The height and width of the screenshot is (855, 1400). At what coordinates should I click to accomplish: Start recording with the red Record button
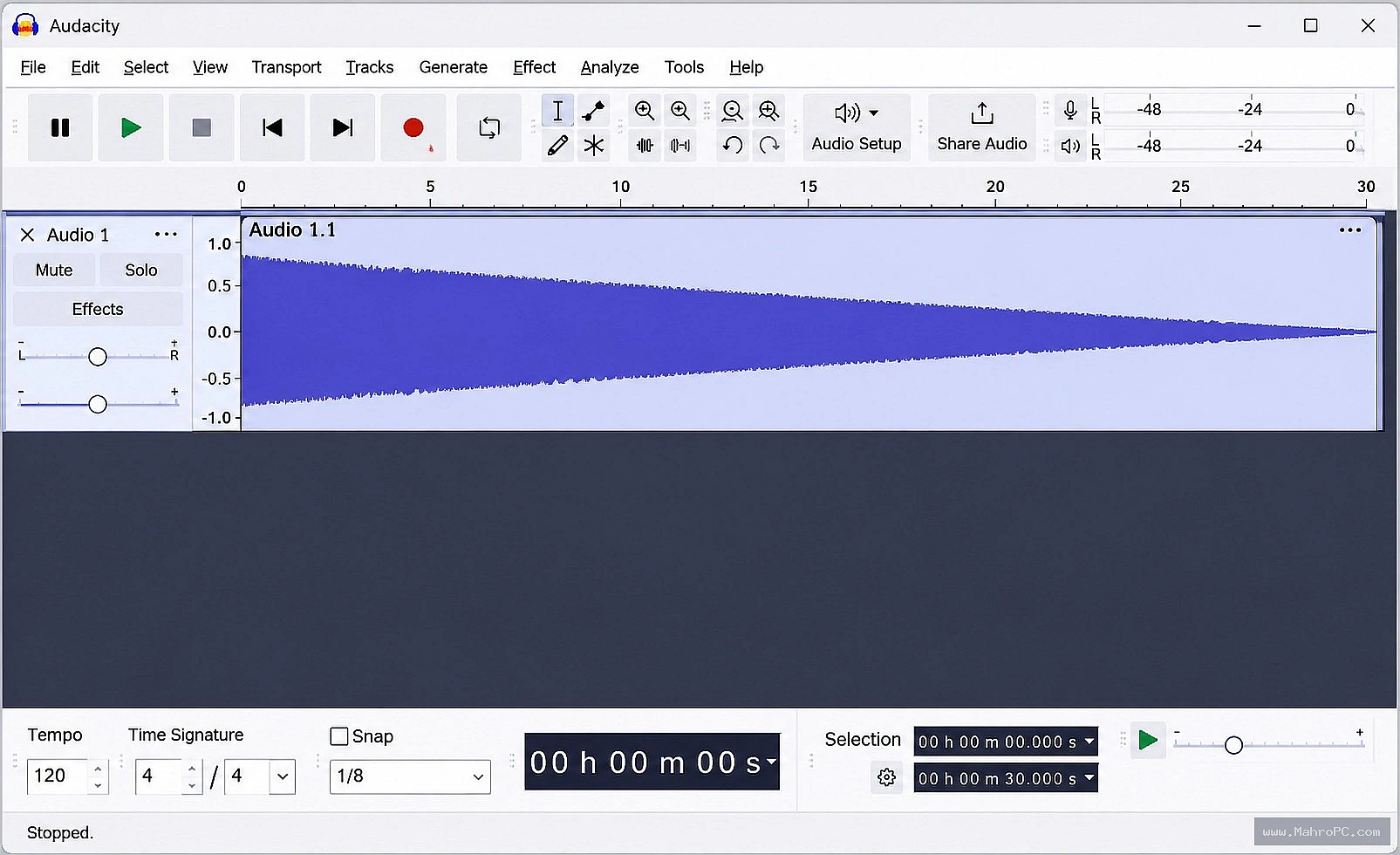413,128
